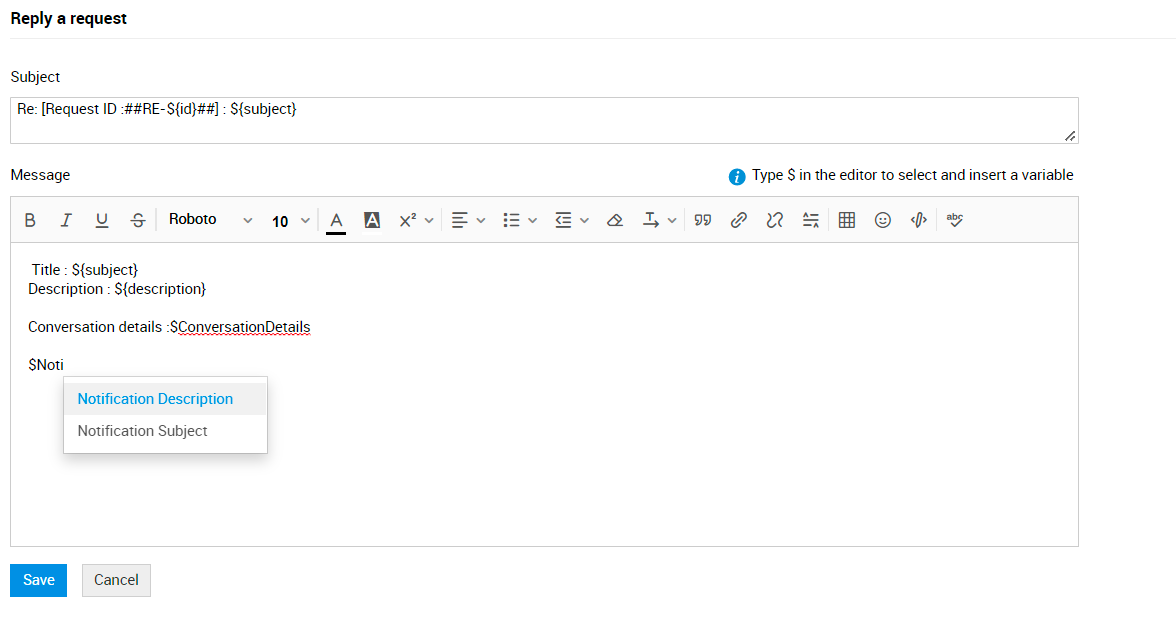1176x635 pixels.
Task: Click the Cancel button
Action: pos(116,580)
